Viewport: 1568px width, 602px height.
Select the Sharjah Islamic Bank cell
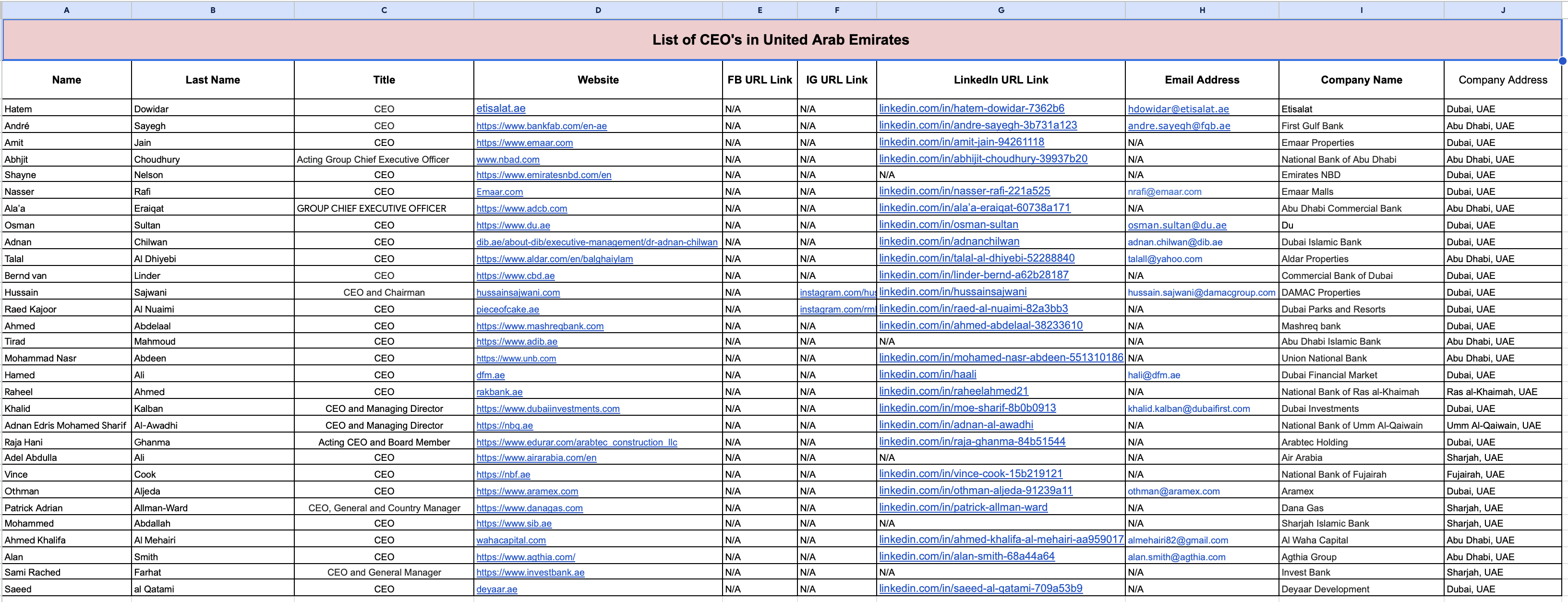pos(1362,523)
